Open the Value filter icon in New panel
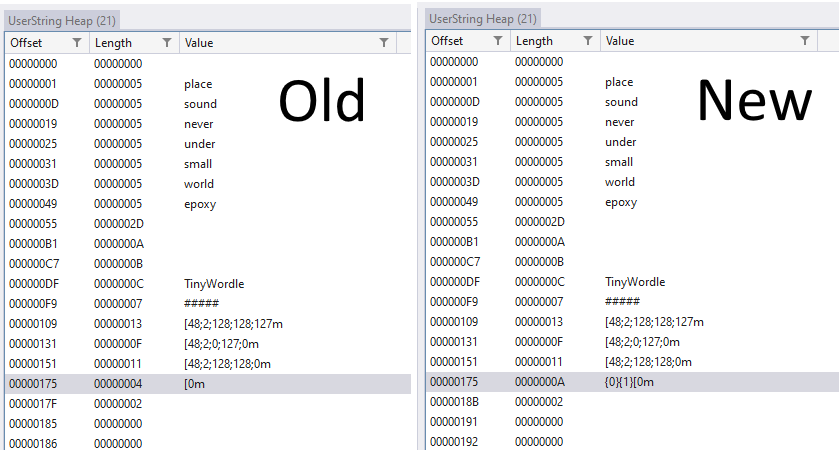The width and height of the screenshot is (839, 455). 805,41
